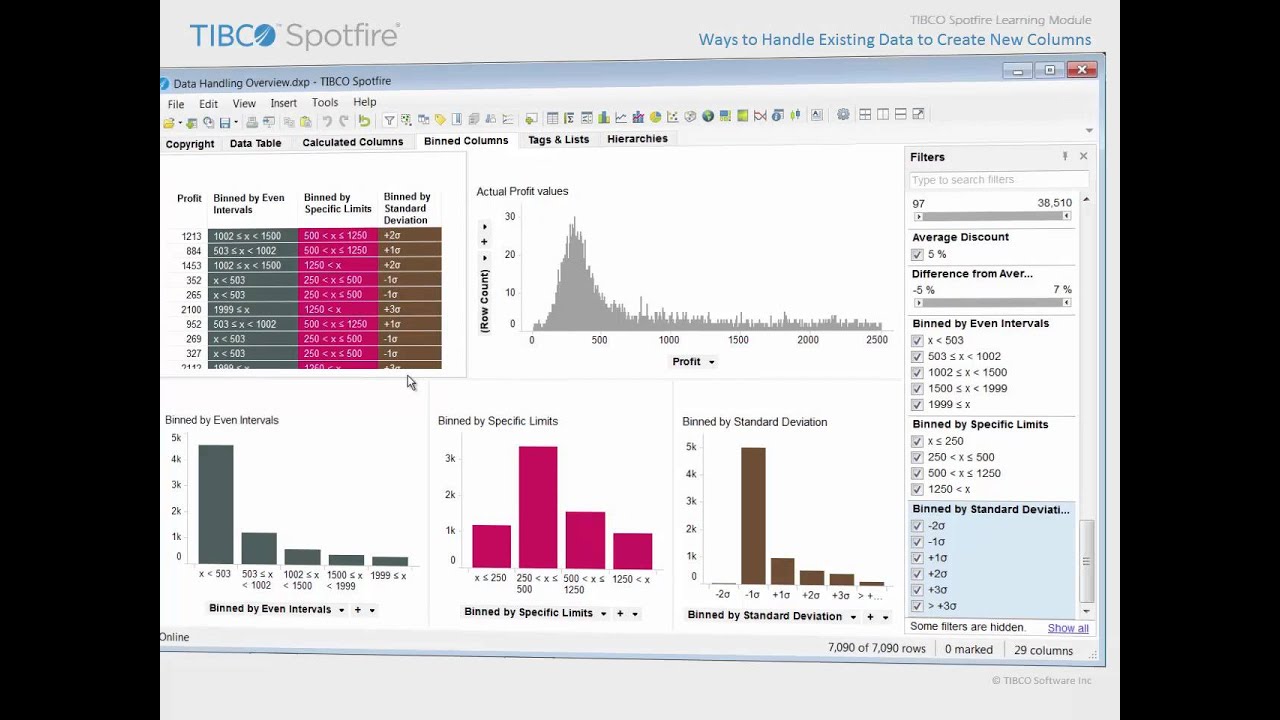Viewport: 1280px width, 720px height.
Task: Adjust the 97 to 38,510 range slider
Action: [x=992, y=216]
